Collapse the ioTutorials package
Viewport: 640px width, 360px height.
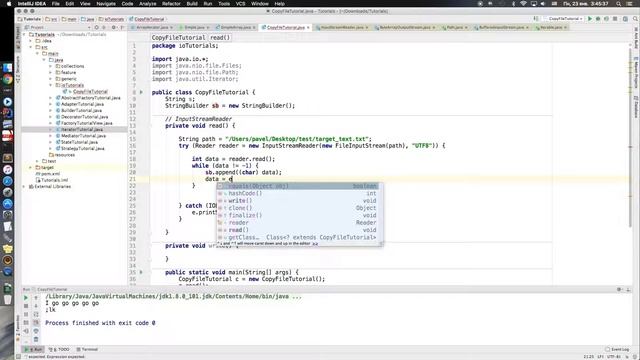pos(51,85)
